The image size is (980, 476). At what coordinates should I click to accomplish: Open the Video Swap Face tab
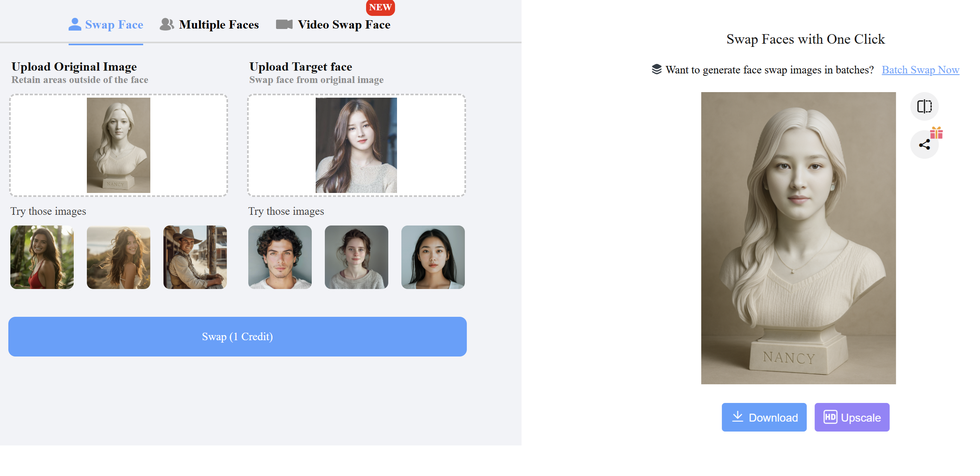click(343, 24)
